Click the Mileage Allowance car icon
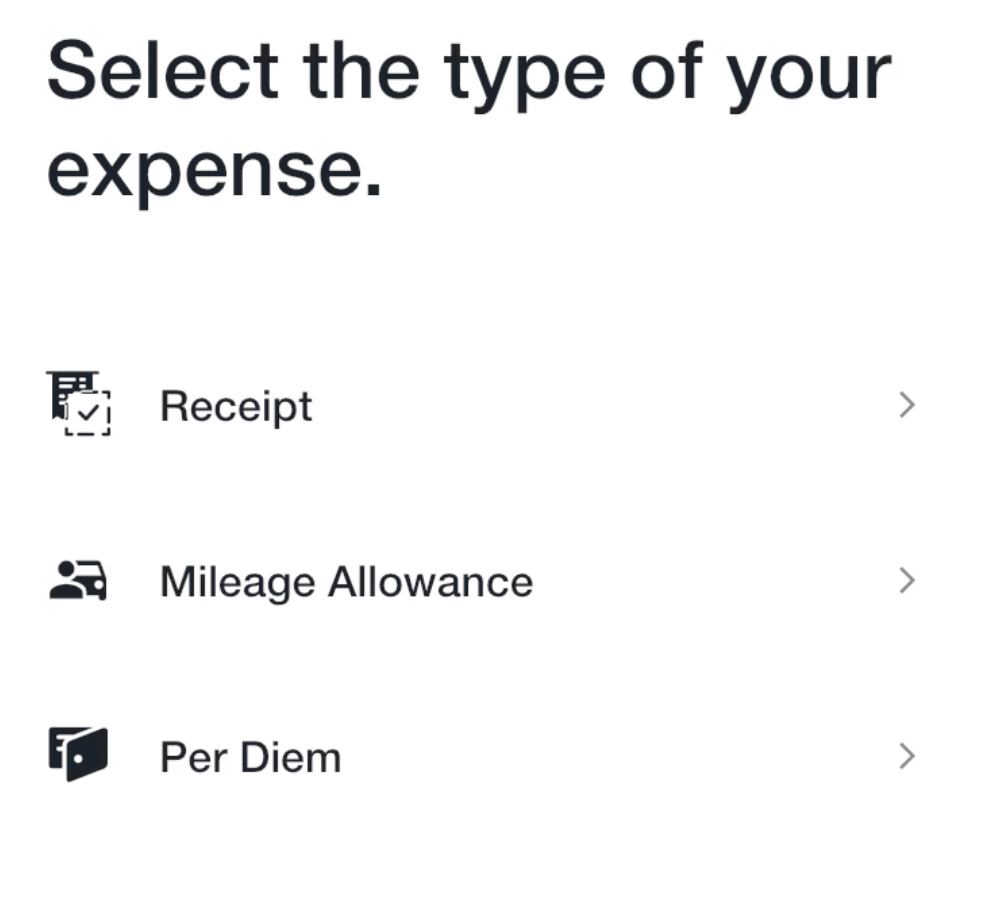The width and height of the screenshot is (996, 902). (78, 580)
